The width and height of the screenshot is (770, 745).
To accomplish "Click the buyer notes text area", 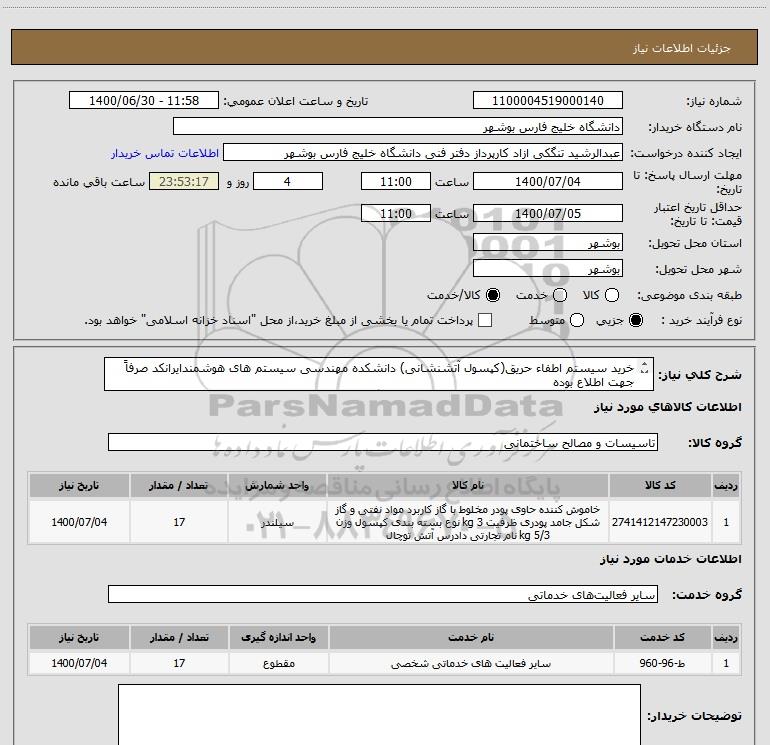I will 380,715.
